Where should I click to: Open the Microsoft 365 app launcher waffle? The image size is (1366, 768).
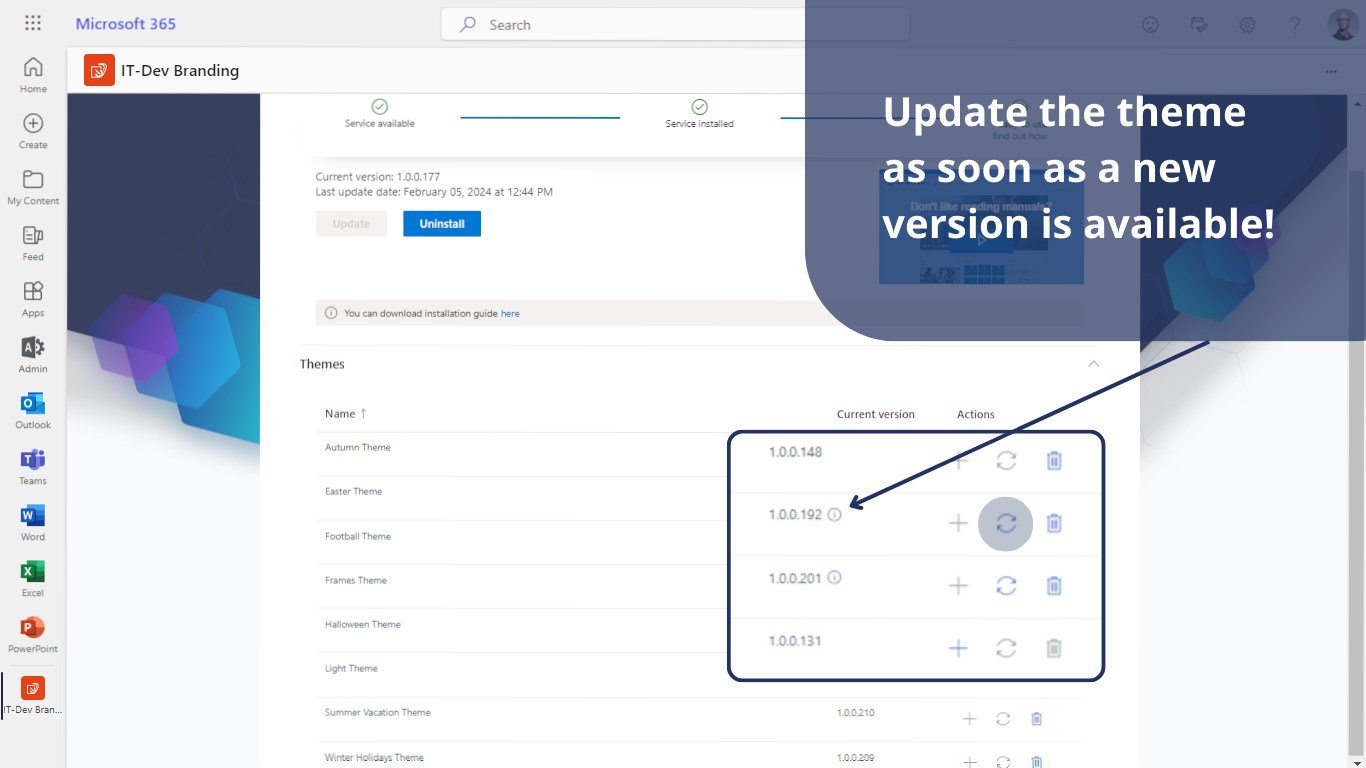coord(33,23)
